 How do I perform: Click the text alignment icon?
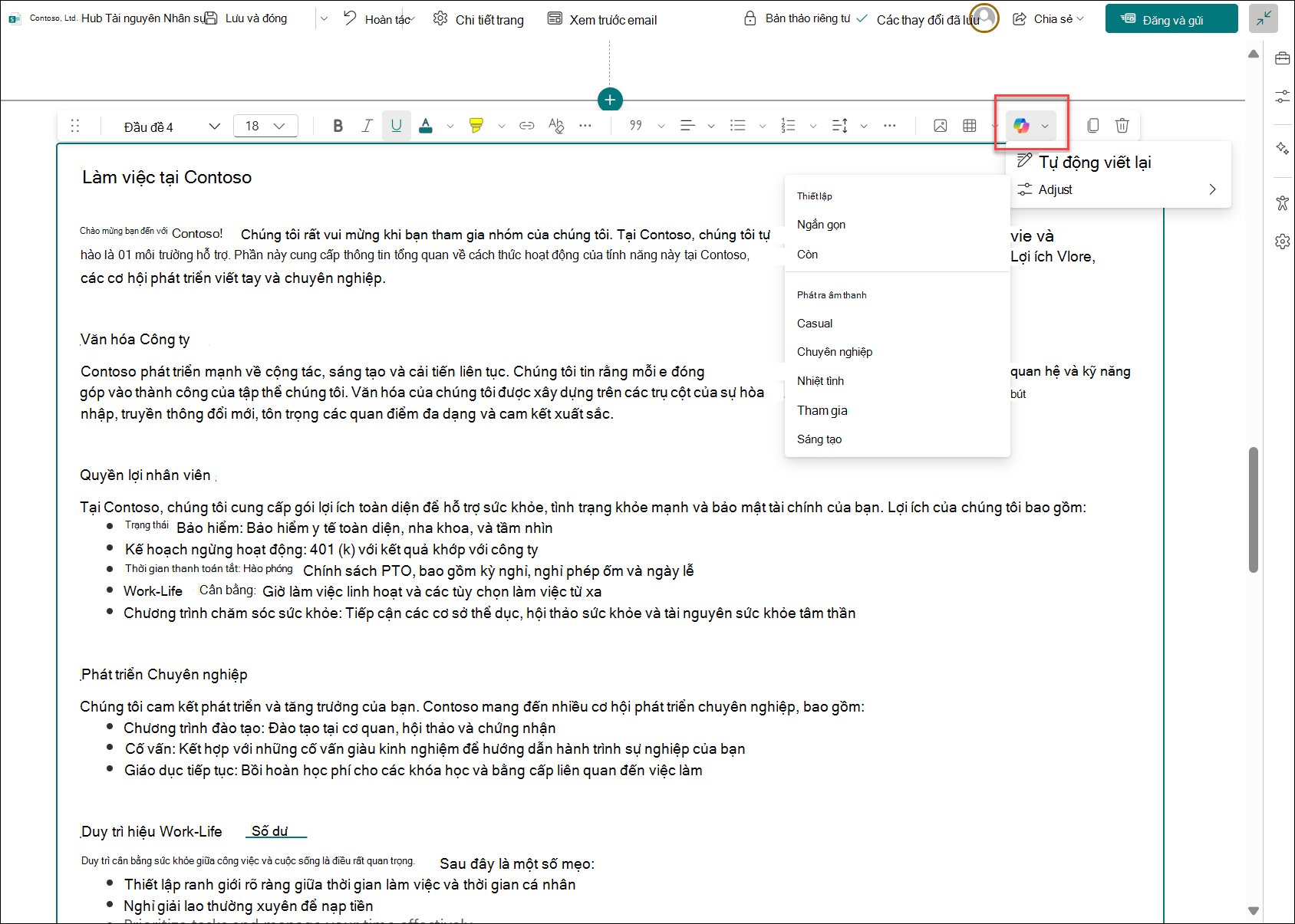pos(687,126)
